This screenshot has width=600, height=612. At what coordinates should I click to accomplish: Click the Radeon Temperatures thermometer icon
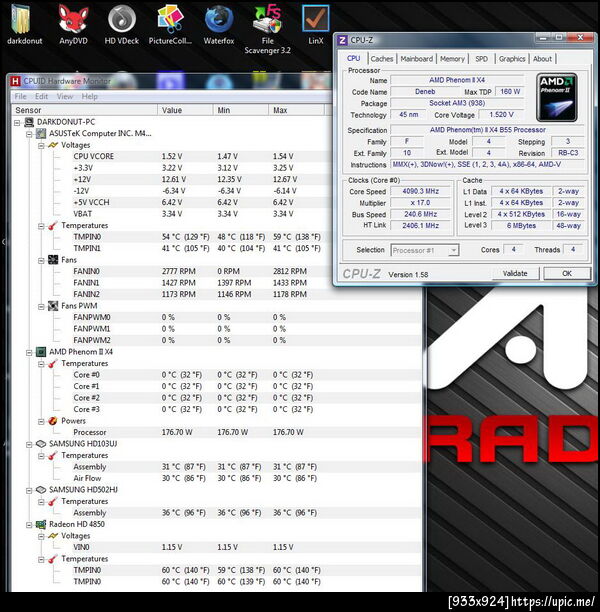tap(53, 559)
